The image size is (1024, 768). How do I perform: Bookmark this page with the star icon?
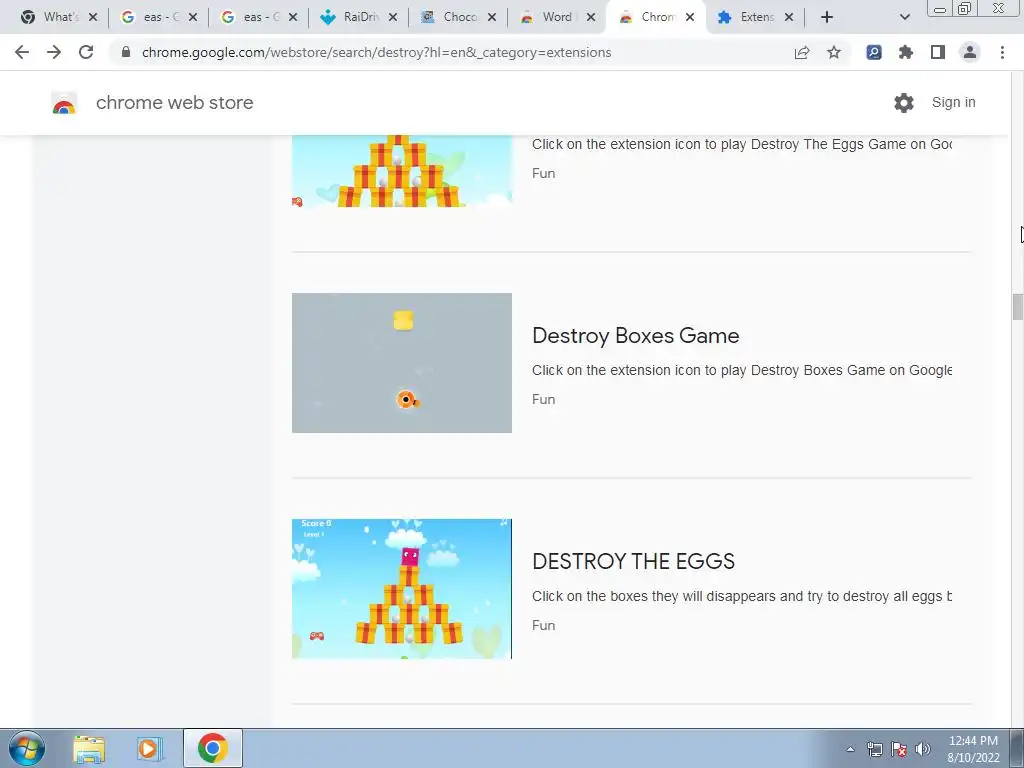[x=834, y=52]
